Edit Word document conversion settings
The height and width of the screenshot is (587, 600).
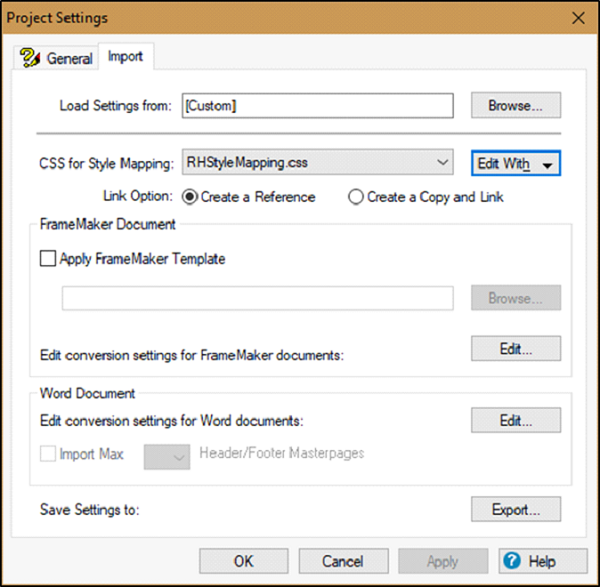[515, 420]
